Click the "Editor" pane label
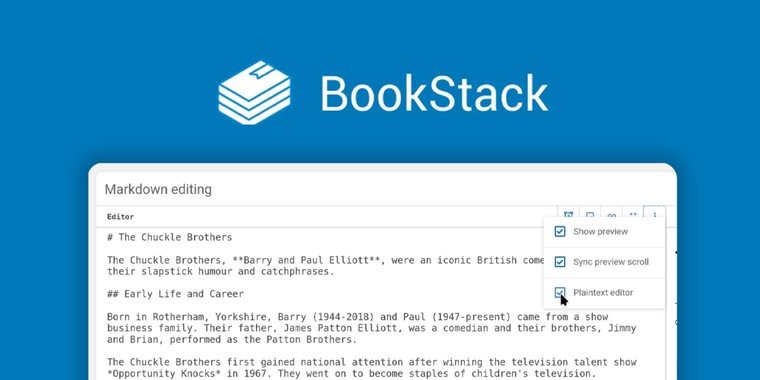Image resolution: width=760 pixels, height=380 pixels. coord(121,217)
